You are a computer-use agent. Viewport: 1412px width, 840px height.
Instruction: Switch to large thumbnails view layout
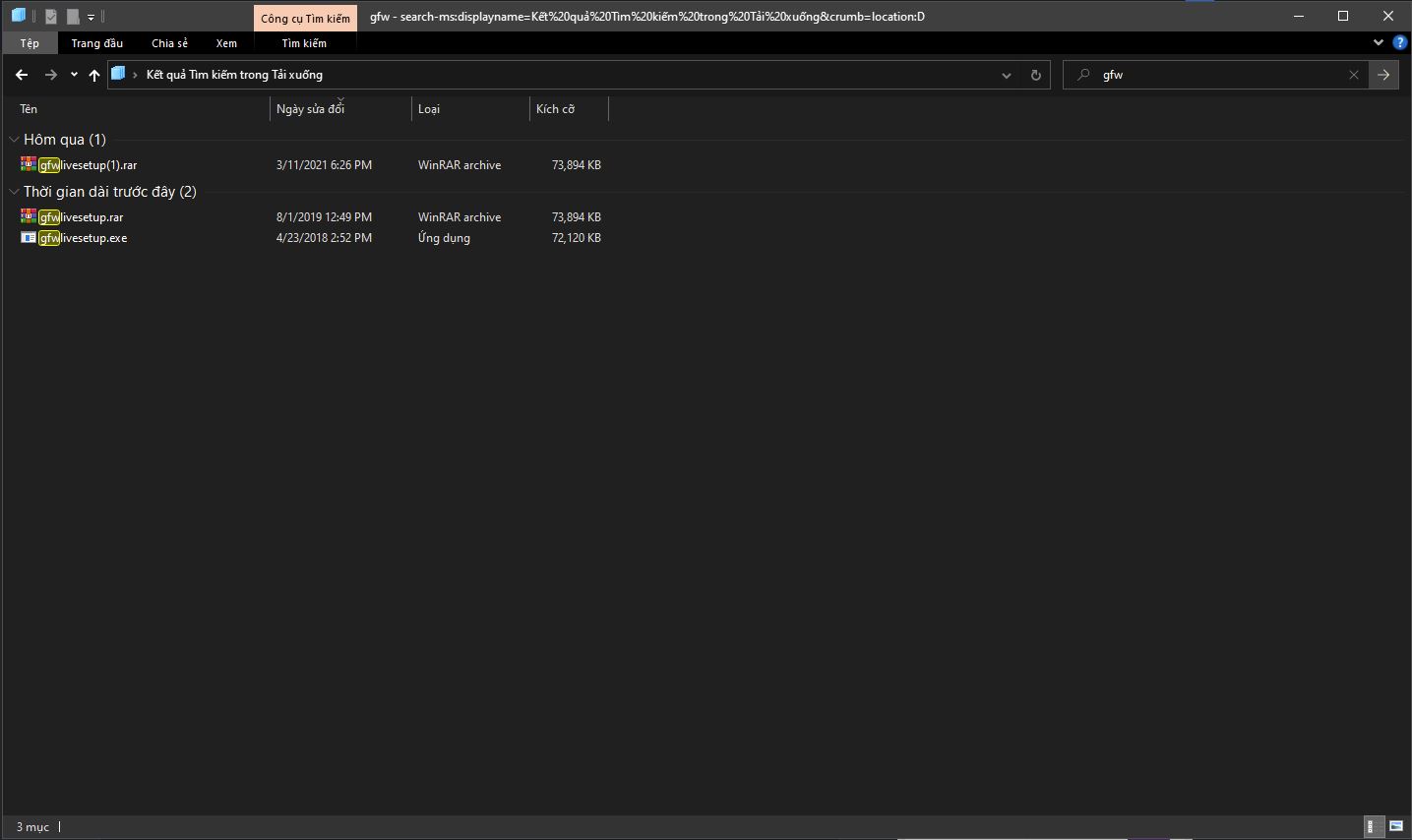[x=1396, y=827]
